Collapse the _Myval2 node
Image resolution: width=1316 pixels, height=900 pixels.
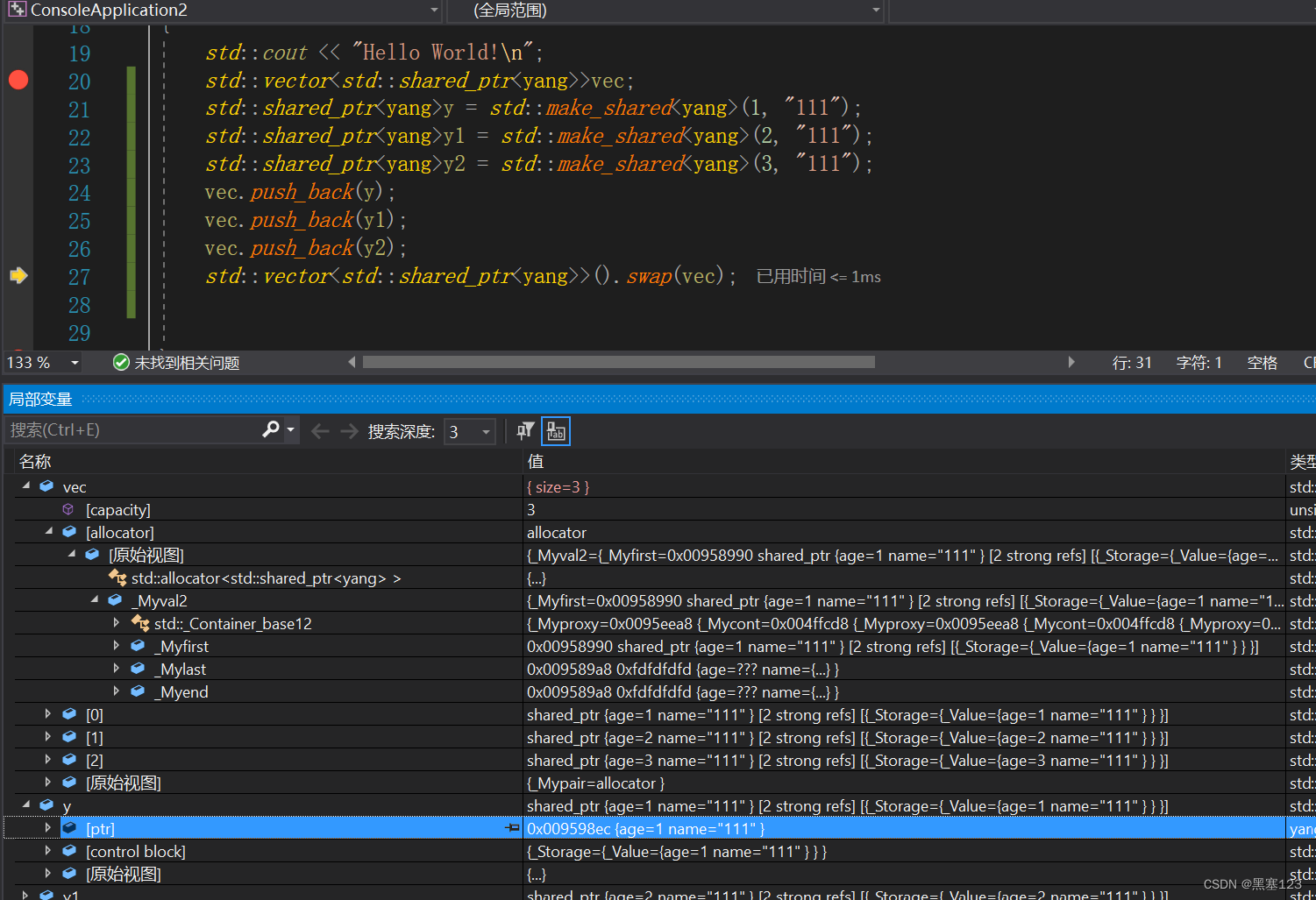pos(95,599)
